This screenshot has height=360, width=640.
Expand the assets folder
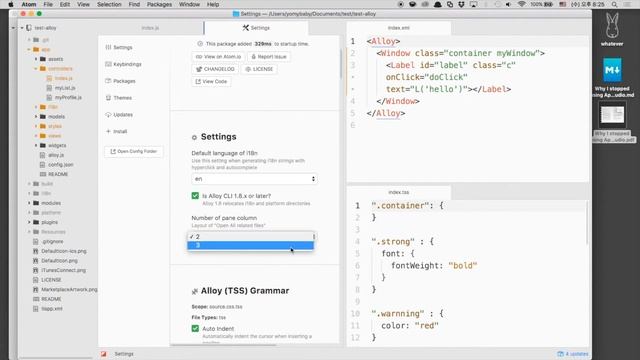pos(36,59)
